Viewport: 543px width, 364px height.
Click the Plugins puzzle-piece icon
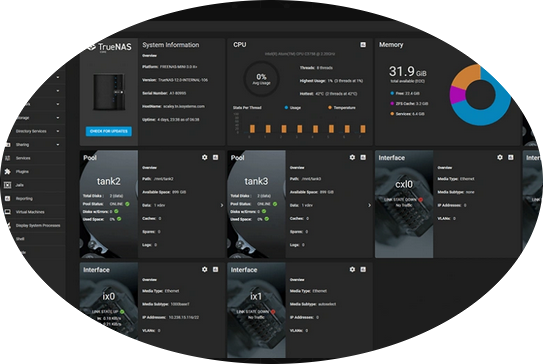coord(8,171)
